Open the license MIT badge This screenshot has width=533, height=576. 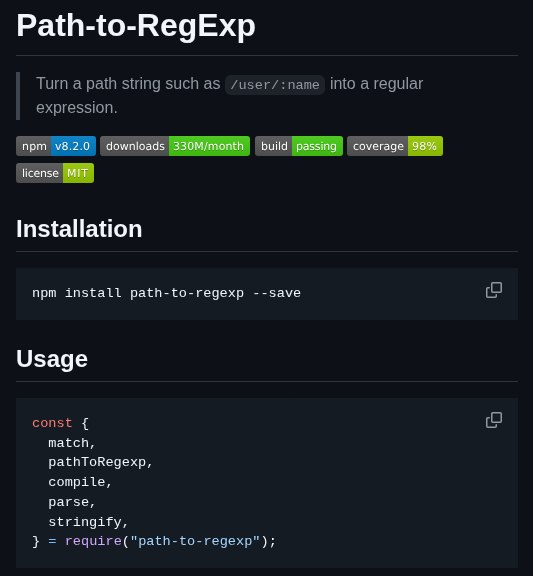point(55,173)
